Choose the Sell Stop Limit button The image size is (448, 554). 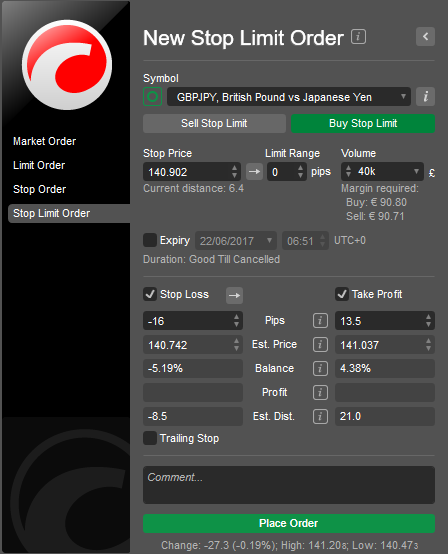(x=214, y=123)
